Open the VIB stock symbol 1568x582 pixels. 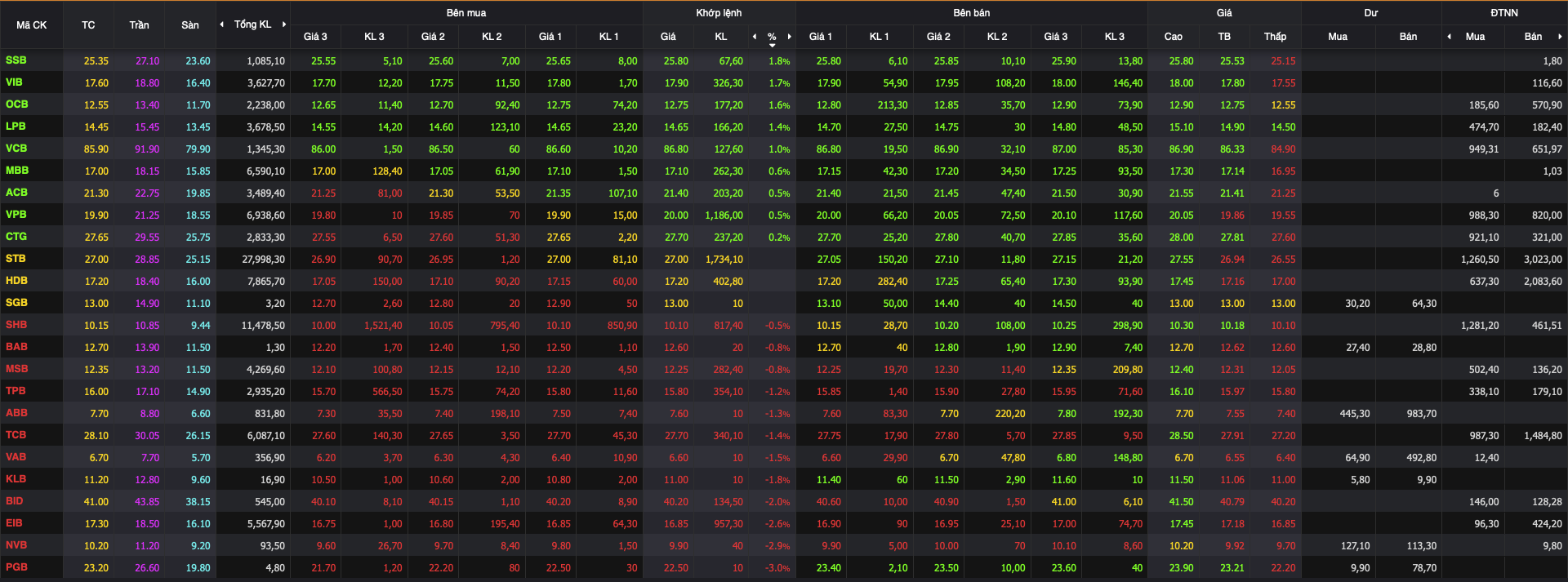[14, 82]
